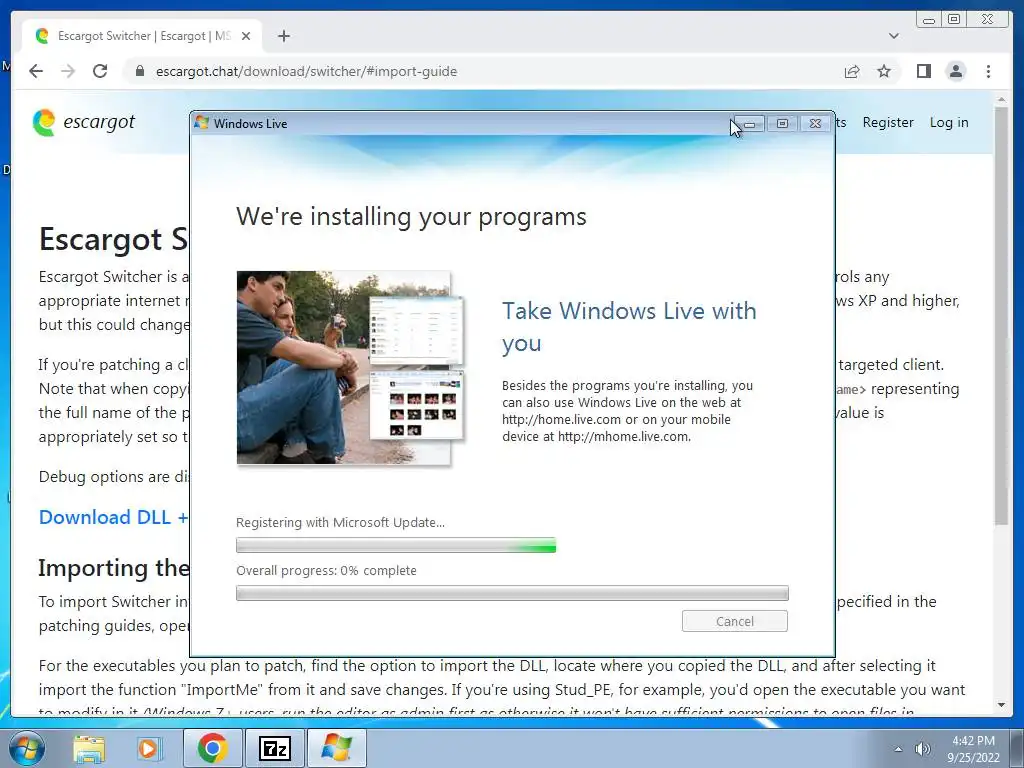The width and height of the screenshot is (1024, 768).
Task: Maximize the Windows Live installer window
Action: (x=782, y=123)
